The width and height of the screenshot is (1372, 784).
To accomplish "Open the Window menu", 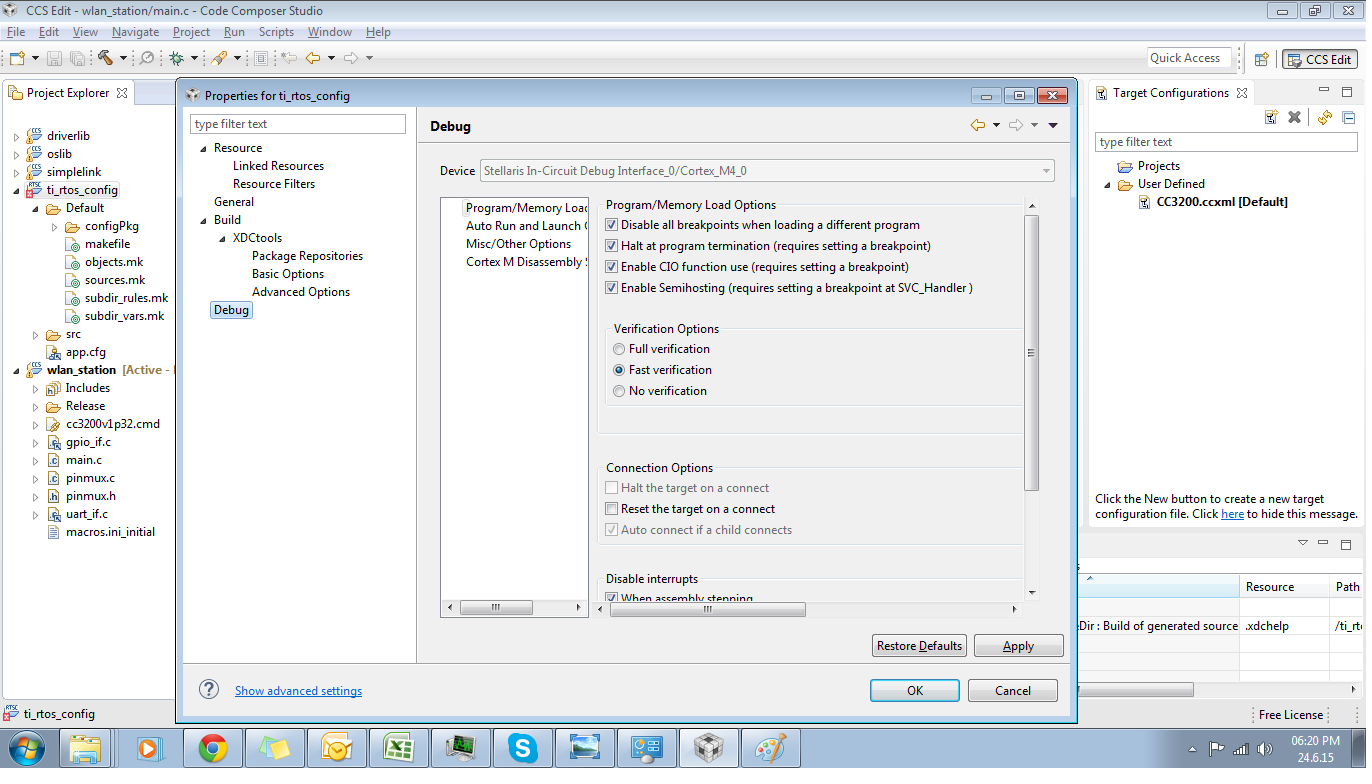I will 329,32.
